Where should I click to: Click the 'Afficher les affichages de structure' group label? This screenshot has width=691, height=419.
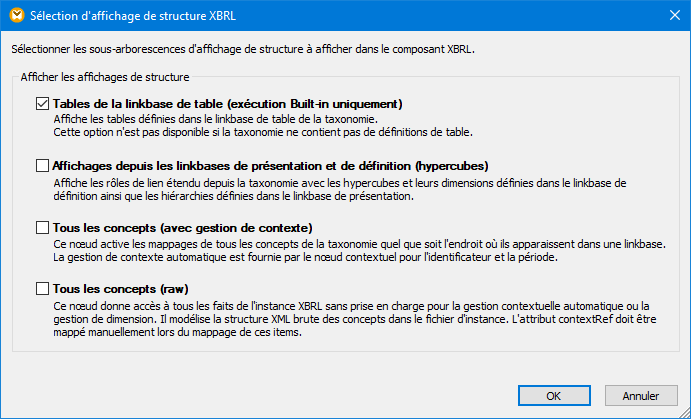pos(106,76)
